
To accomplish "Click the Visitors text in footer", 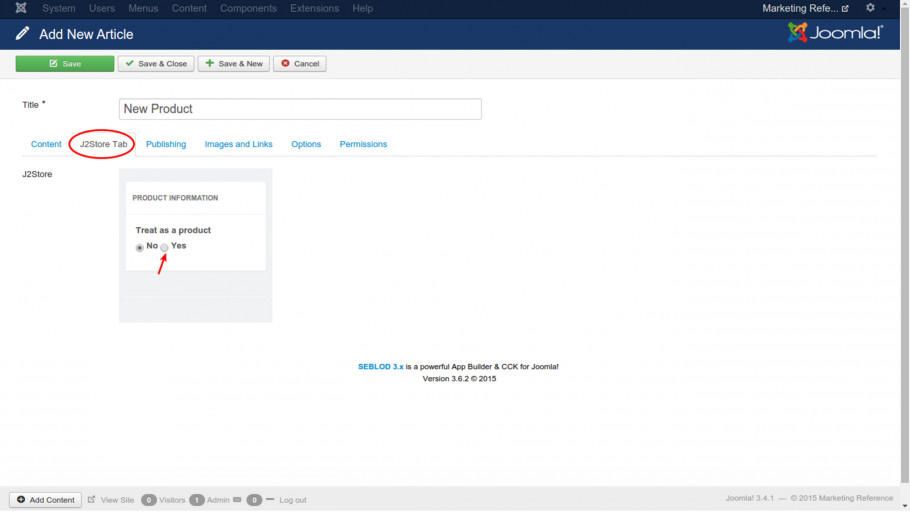I will tap(172, 500).
